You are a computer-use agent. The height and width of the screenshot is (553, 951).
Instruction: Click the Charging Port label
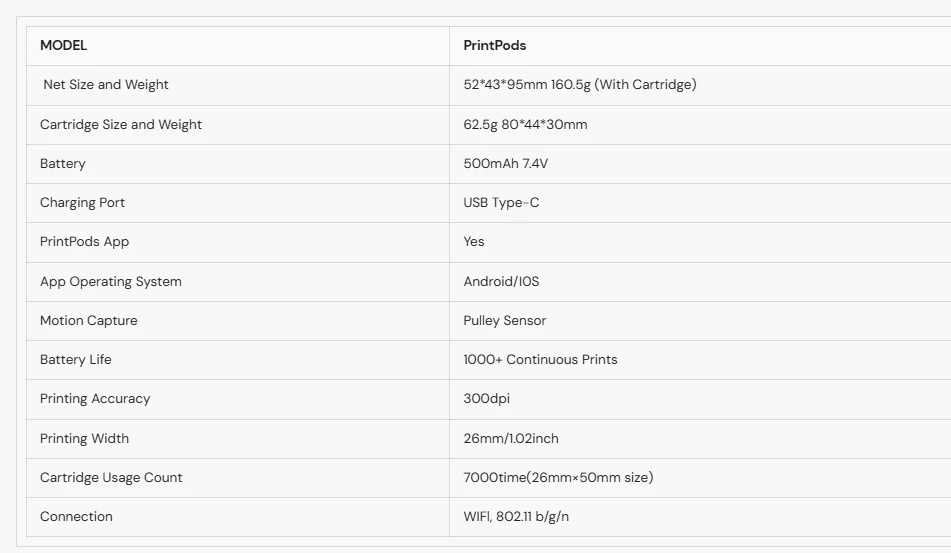[x=82, y=203]
